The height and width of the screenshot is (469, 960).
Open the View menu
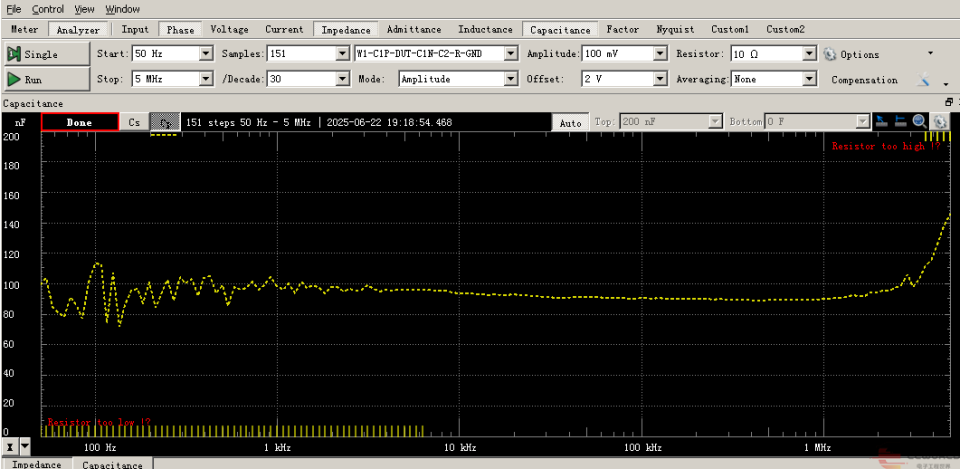pos(84,9)
